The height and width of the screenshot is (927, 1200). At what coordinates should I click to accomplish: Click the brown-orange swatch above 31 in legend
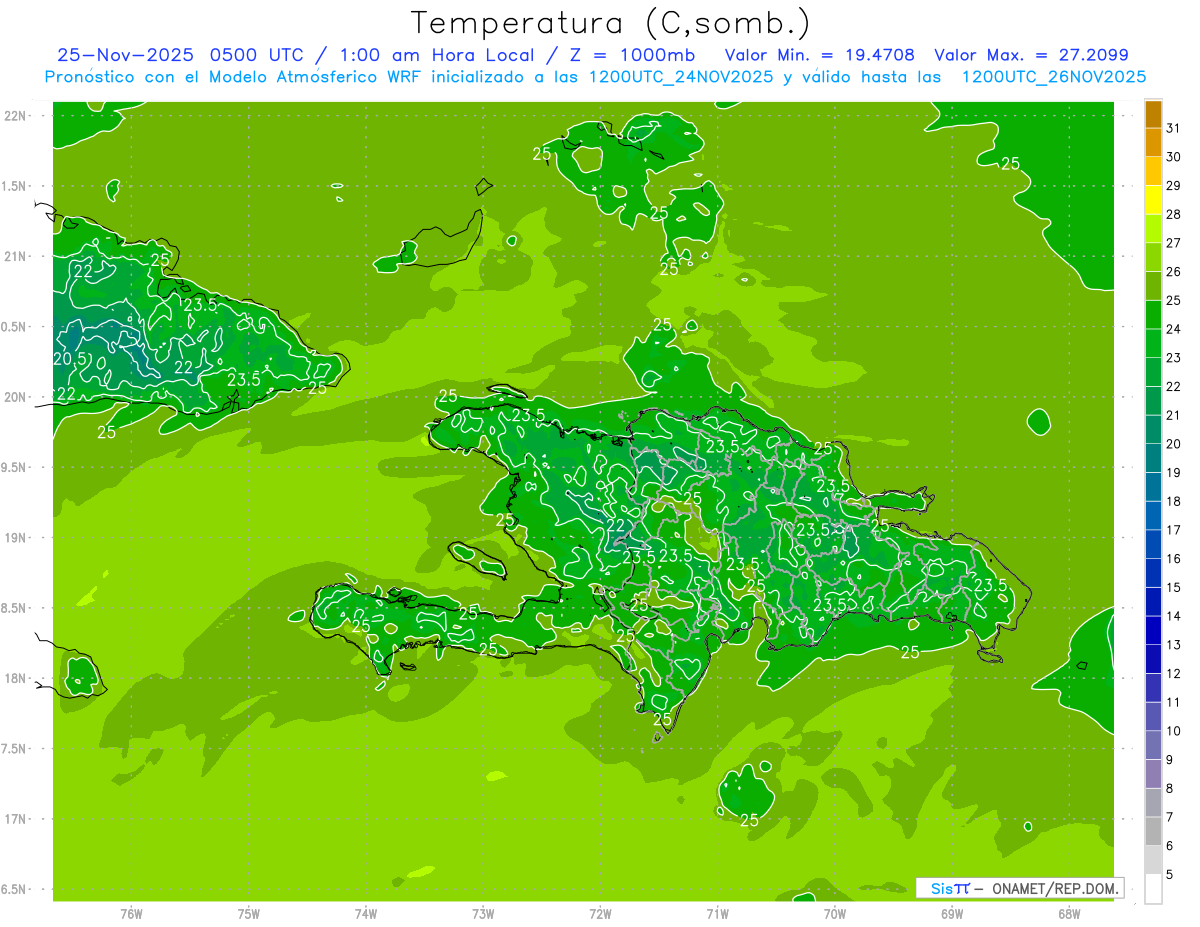(1153, 113)
